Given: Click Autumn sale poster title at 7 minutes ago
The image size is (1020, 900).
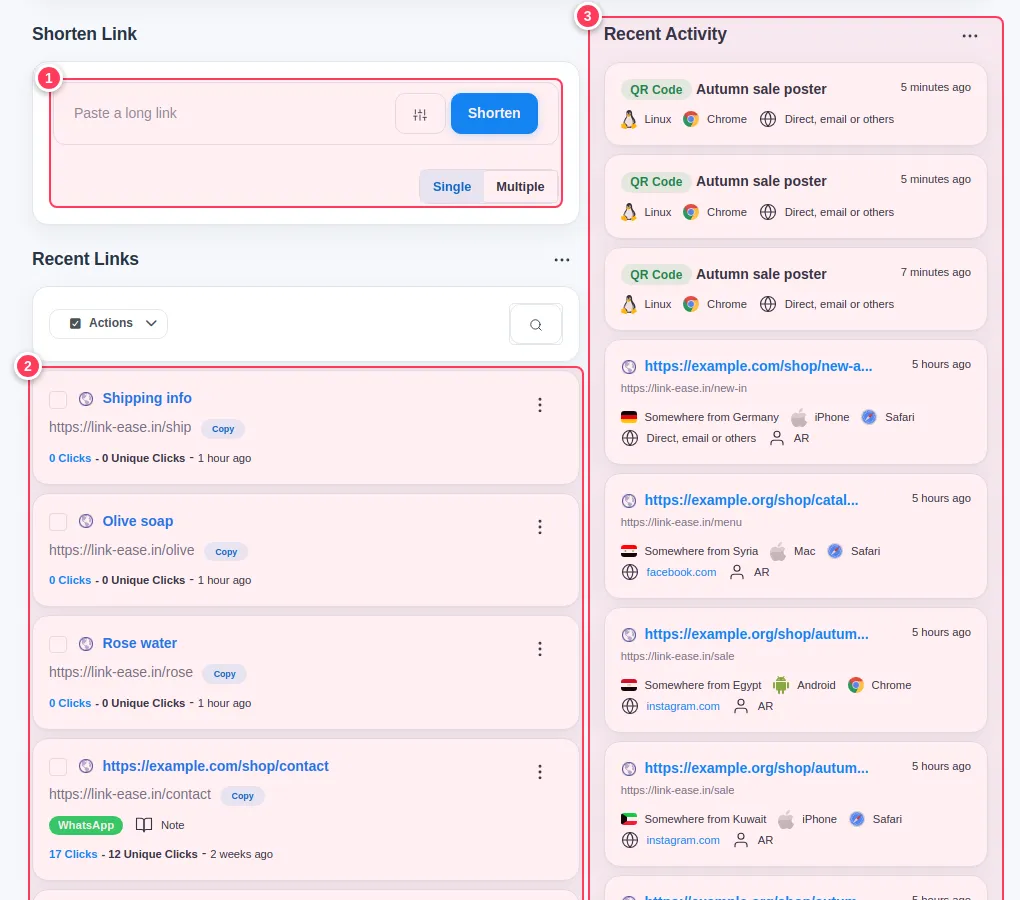Looking at the screenshot, I should [761, 274].
